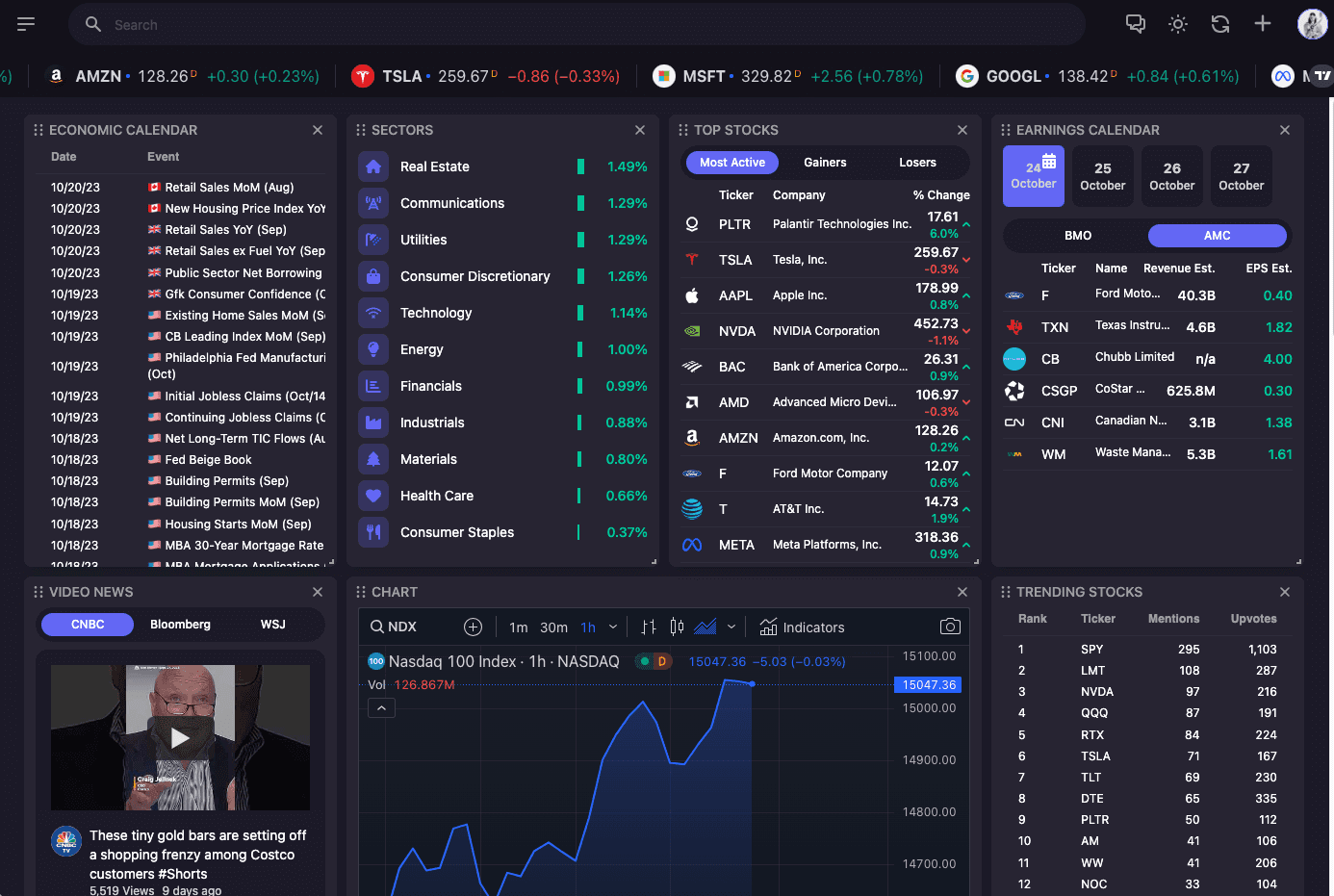Screen dimensions: 1334x896
Task: Open the hamburger menu in the top bar
Action: (x=26, y=24)
